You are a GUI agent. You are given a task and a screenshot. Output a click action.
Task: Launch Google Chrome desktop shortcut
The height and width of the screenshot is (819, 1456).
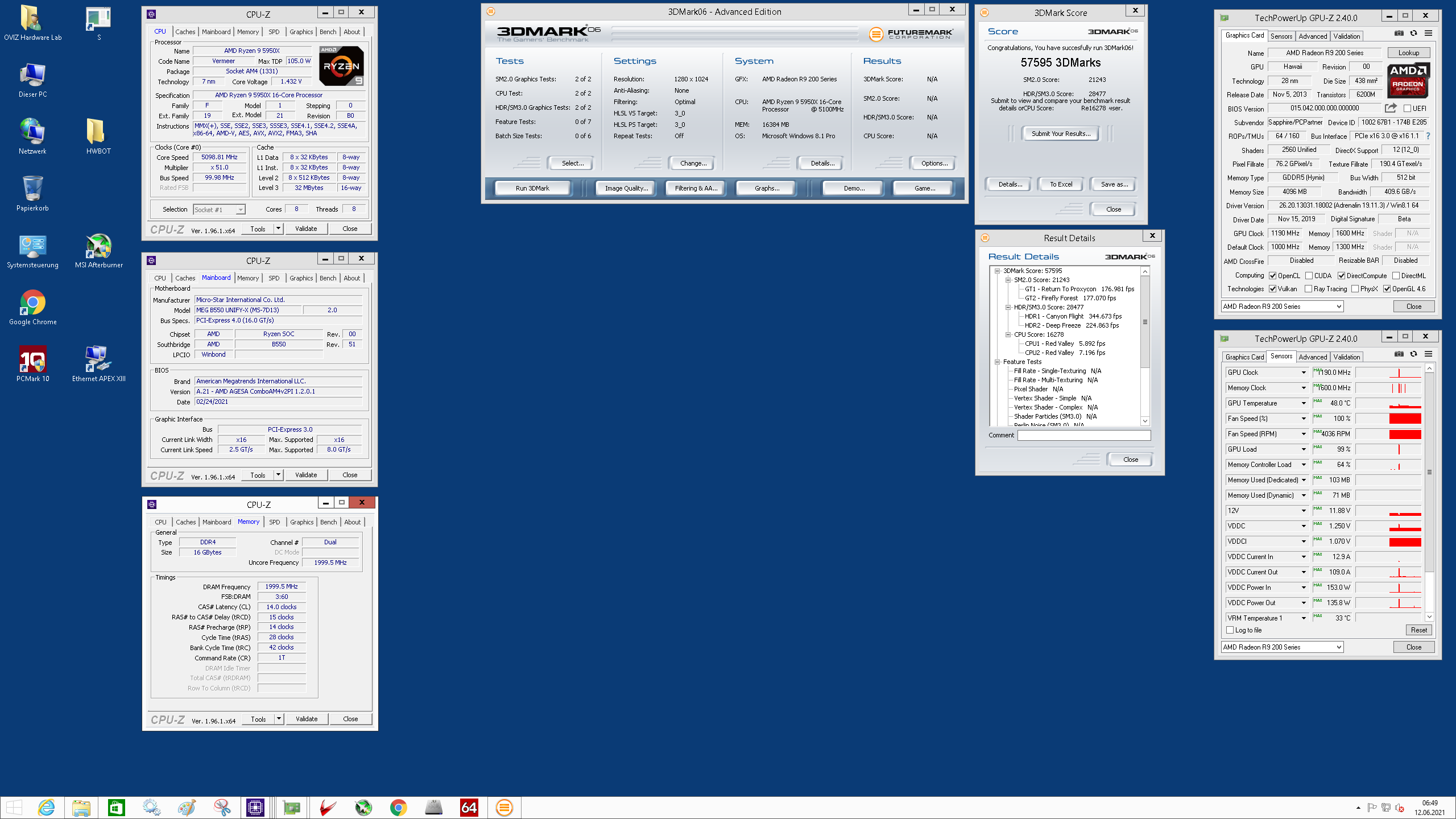pos(32,307)
